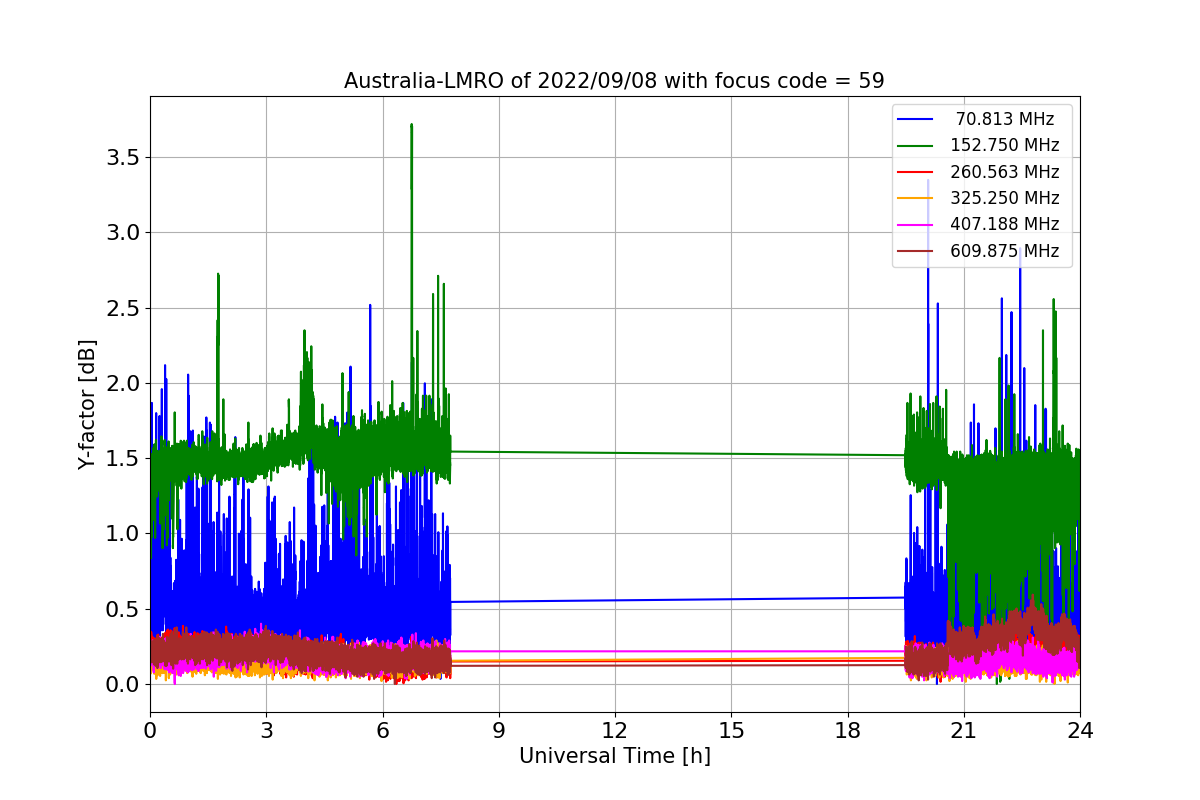Image resolution: width=1200 pixels, height=800 pixels.
Task: Select the 152.750 MHz legend label
Action: click(x=1005, y=146)
